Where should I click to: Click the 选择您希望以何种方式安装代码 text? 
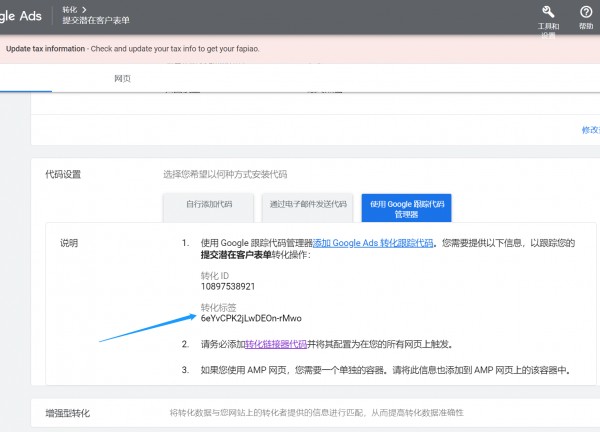225,174
